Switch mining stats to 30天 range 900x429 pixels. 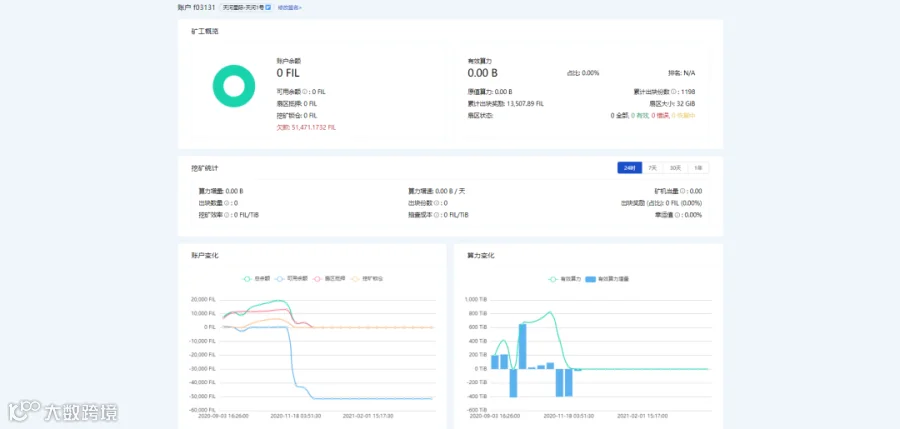pos(675,168)
